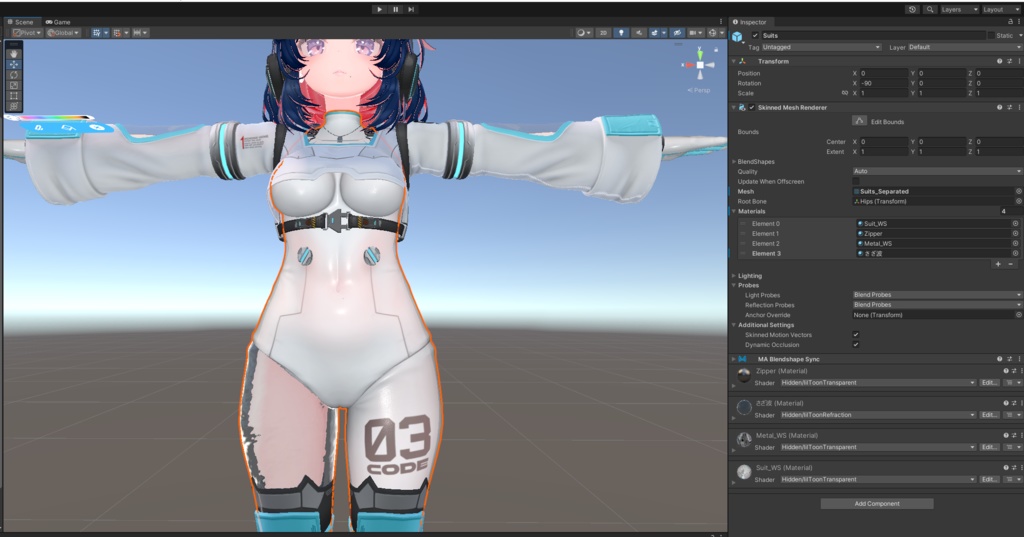The image size is (1024, 537).
Task: Toggle hidden objects visibility in scene toolbar
Action: 677,33
